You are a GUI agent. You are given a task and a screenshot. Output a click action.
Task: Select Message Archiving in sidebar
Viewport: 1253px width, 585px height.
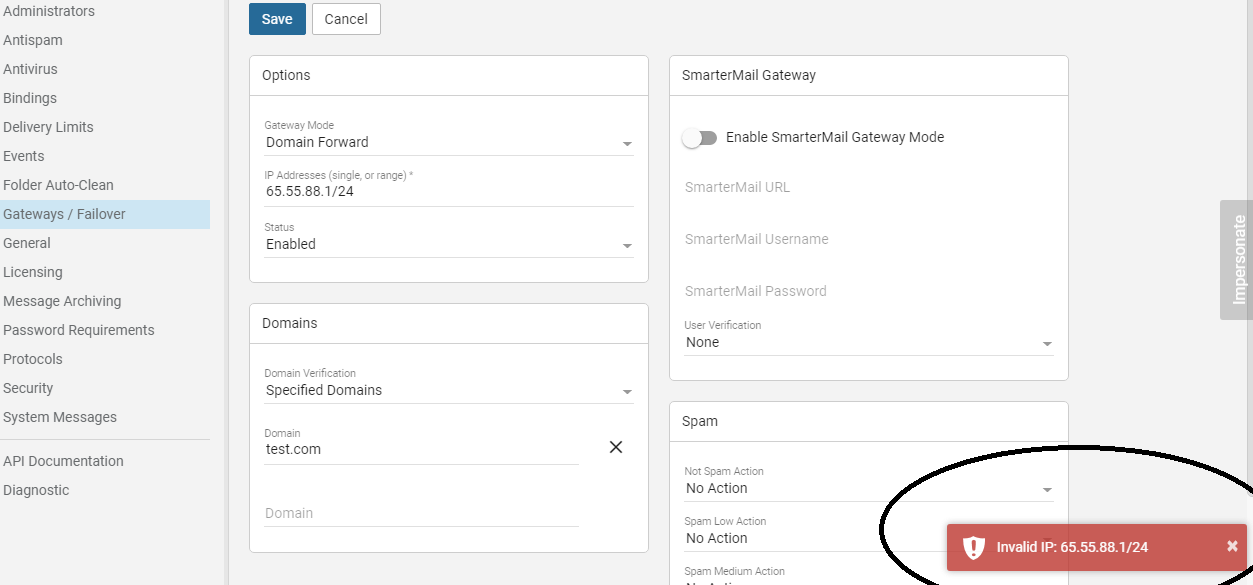(x=62, y=301)
